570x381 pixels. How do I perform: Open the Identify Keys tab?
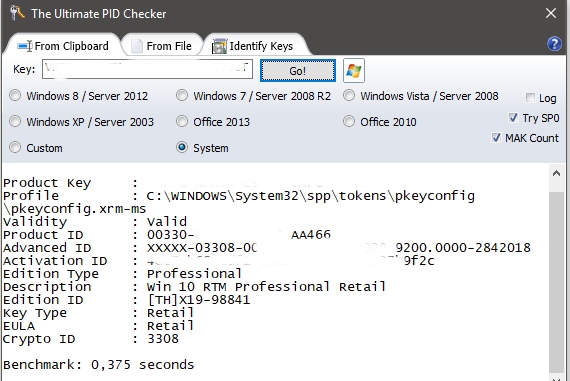253,46
